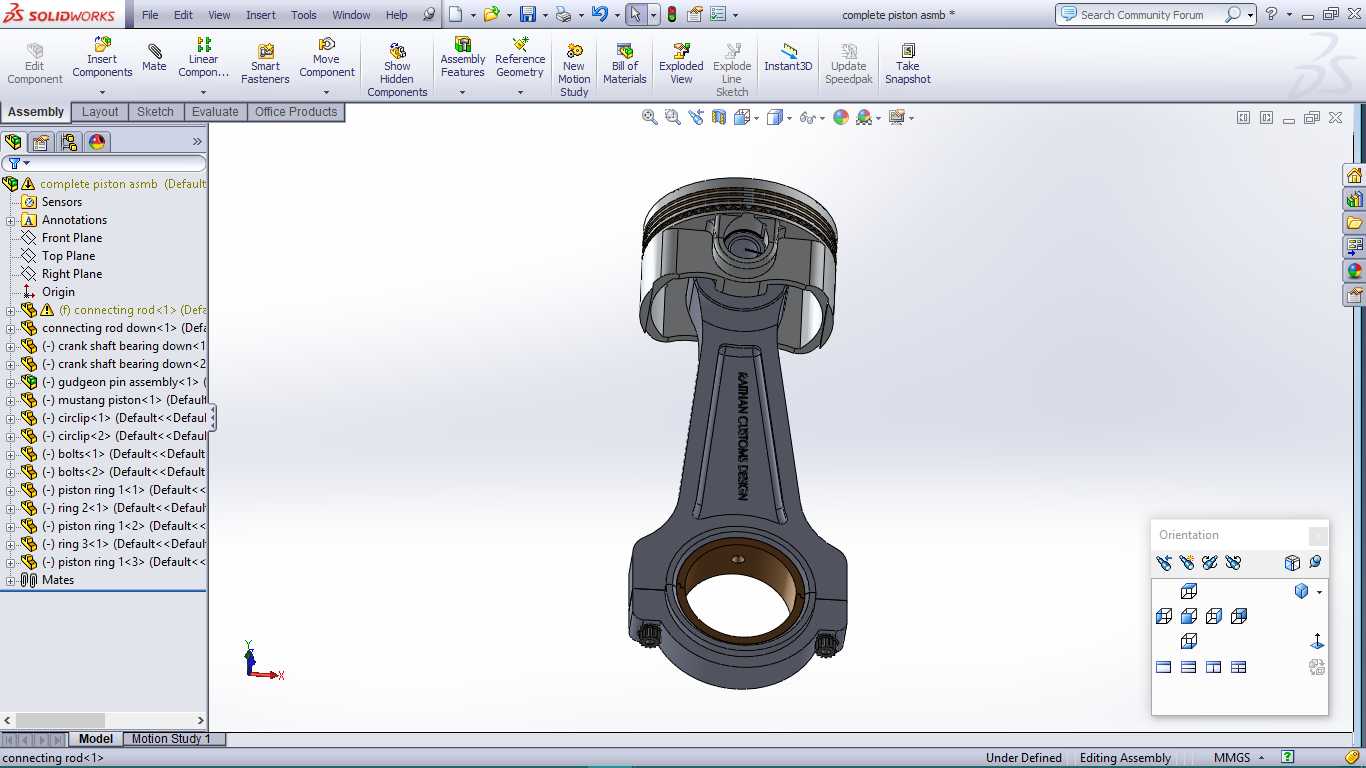Click the Rebuild traffic light icon
Image resolution: width=1366 pixels, height=768 pixels.
(x=672, y=15)
